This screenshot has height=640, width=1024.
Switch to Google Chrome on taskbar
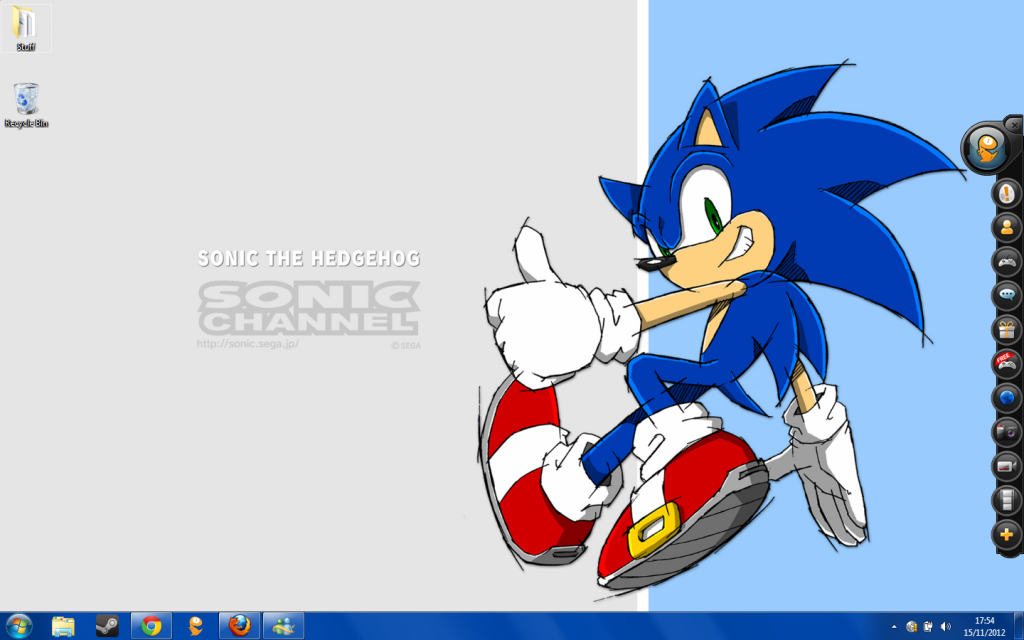[152, 626]
